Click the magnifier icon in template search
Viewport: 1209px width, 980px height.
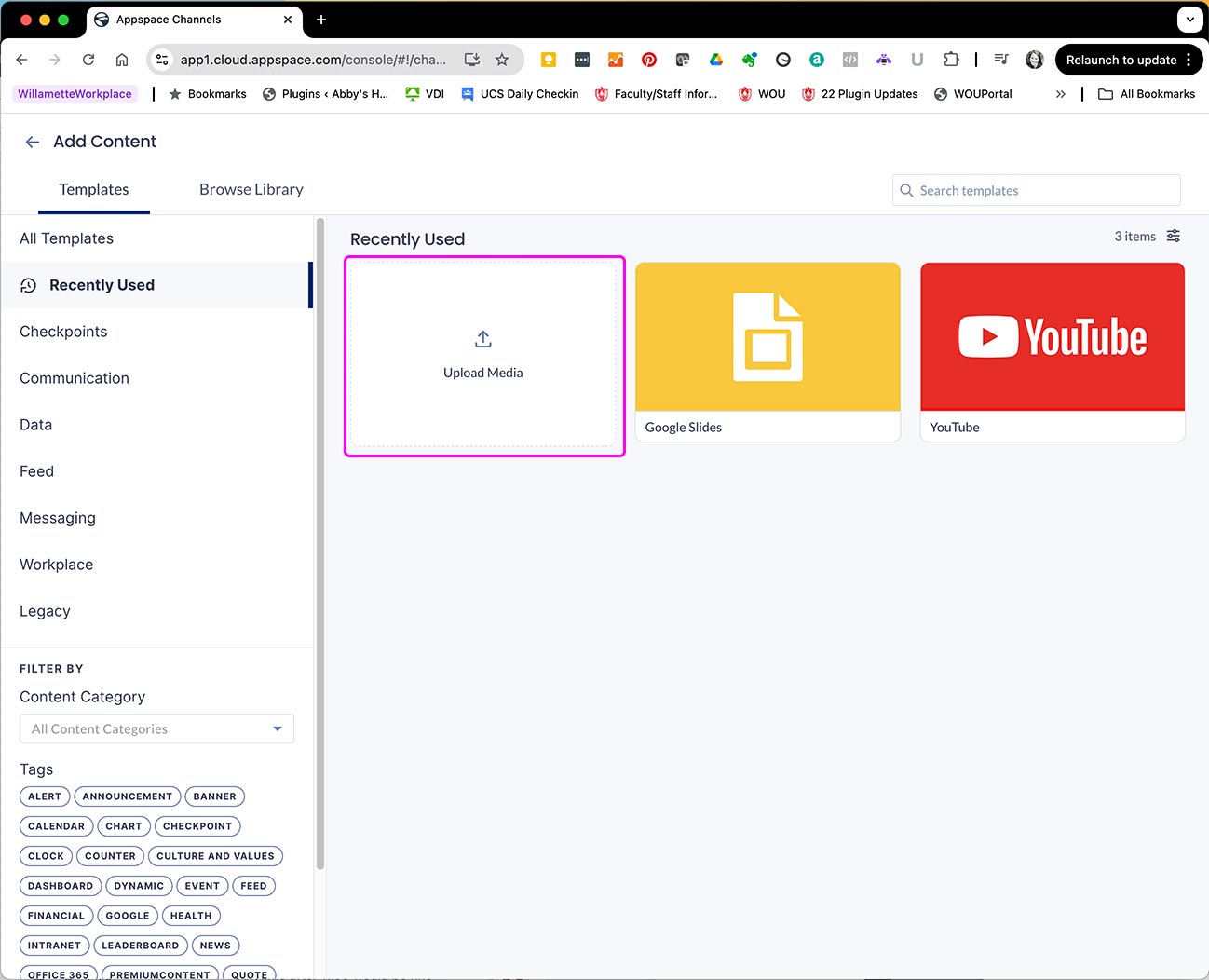[x=906, y=191]
